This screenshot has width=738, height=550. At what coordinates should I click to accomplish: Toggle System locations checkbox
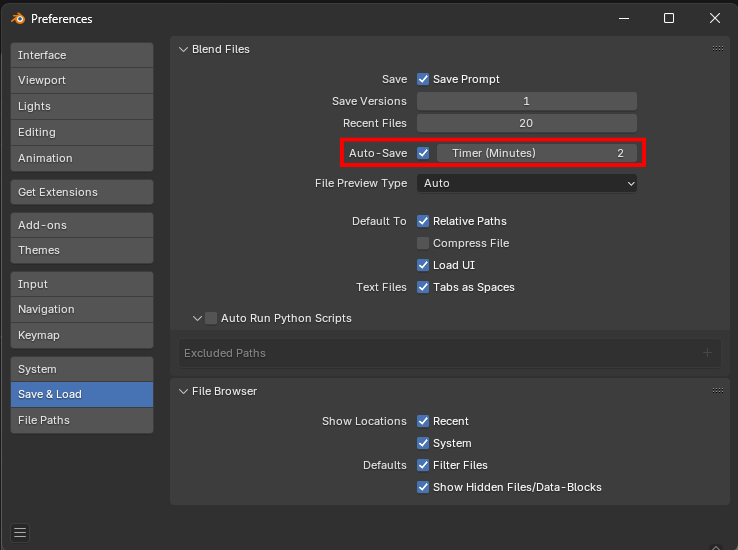pos(423,443)
